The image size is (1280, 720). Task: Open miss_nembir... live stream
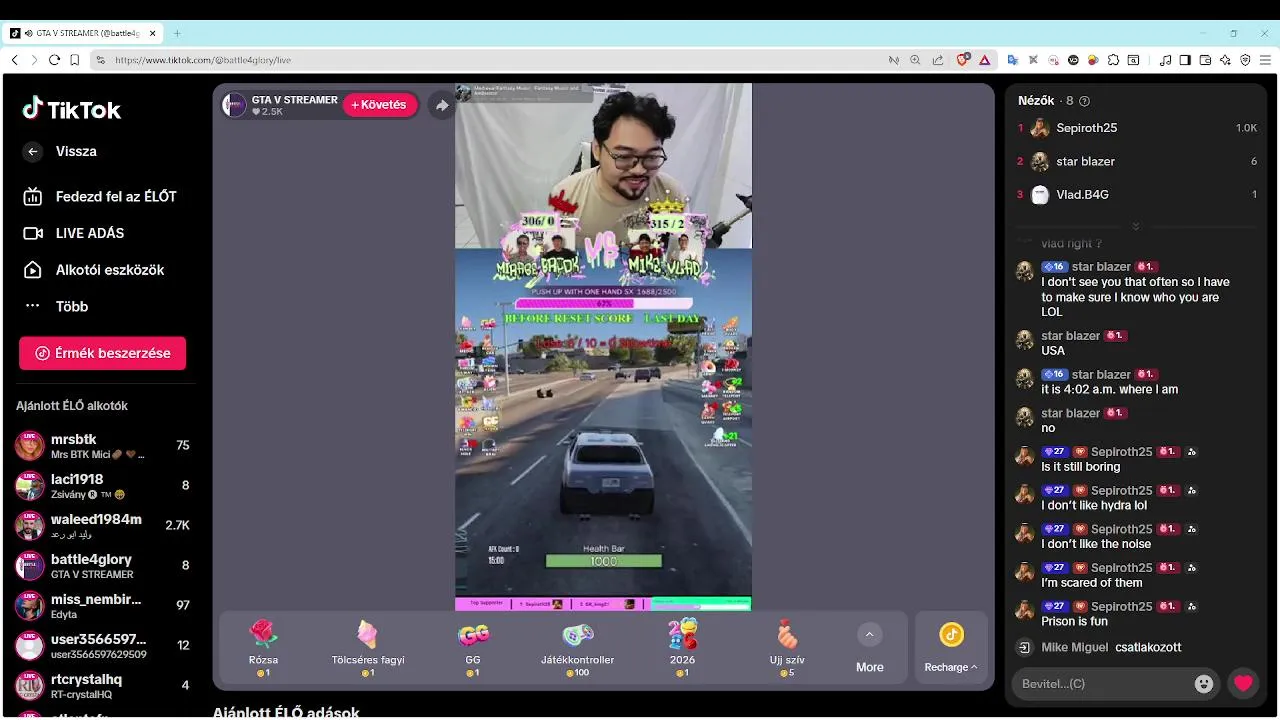tap(102, 606)
